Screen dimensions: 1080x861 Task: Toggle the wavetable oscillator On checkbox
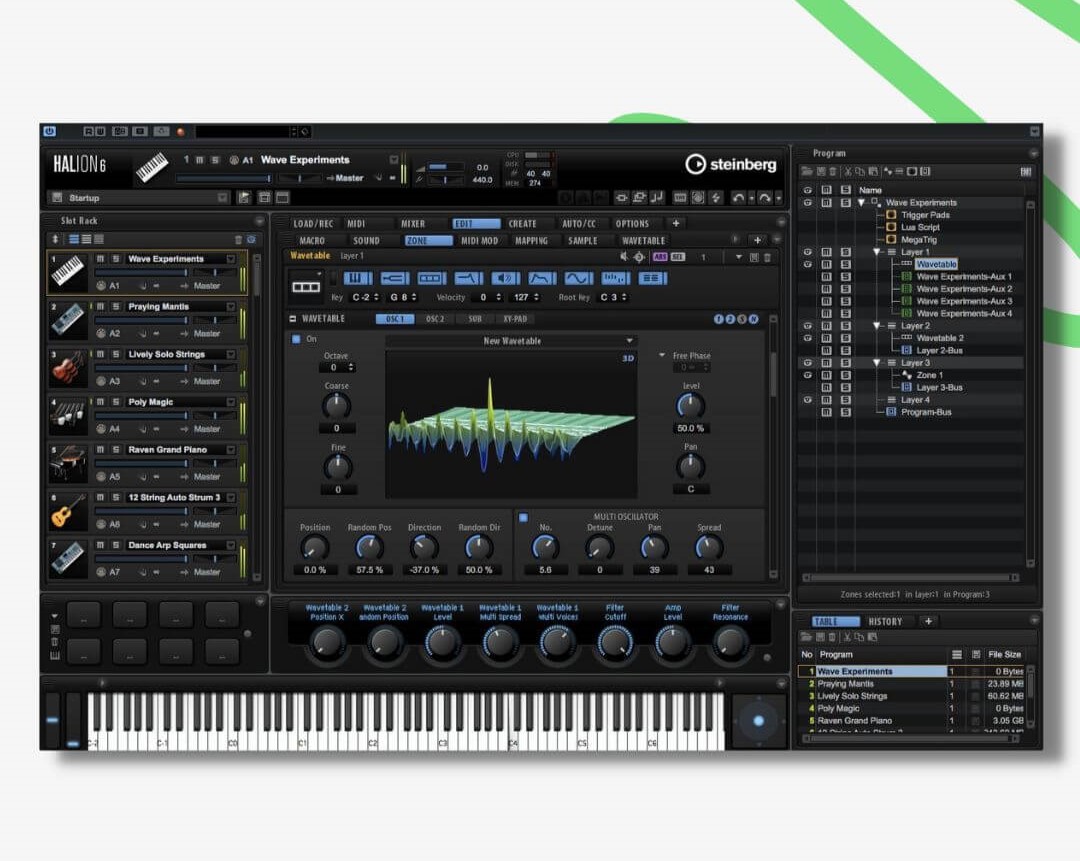pos(296,339)
